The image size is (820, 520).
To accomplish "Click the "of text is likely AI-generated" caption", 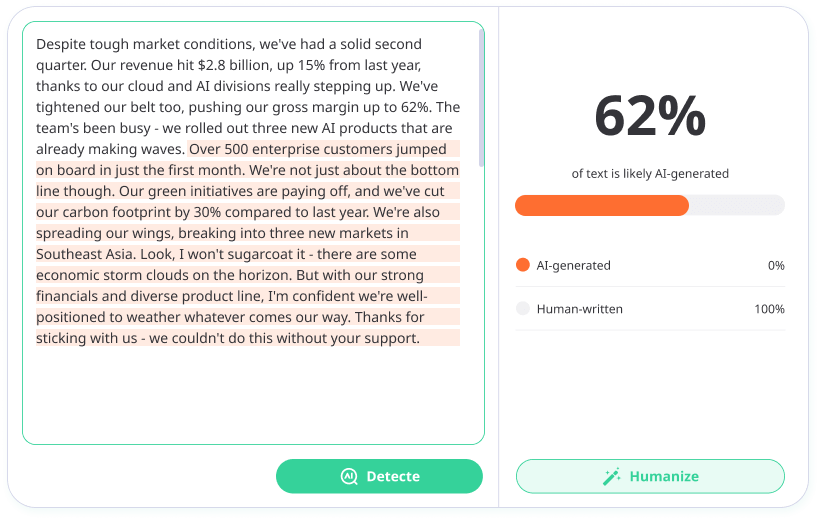I will 650,174.
